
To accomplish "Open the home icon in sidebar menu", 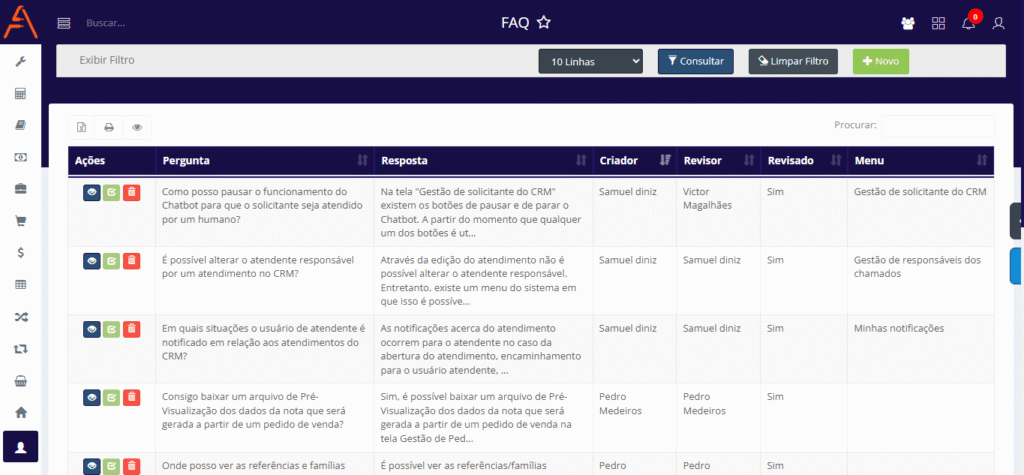I will 20,412.
